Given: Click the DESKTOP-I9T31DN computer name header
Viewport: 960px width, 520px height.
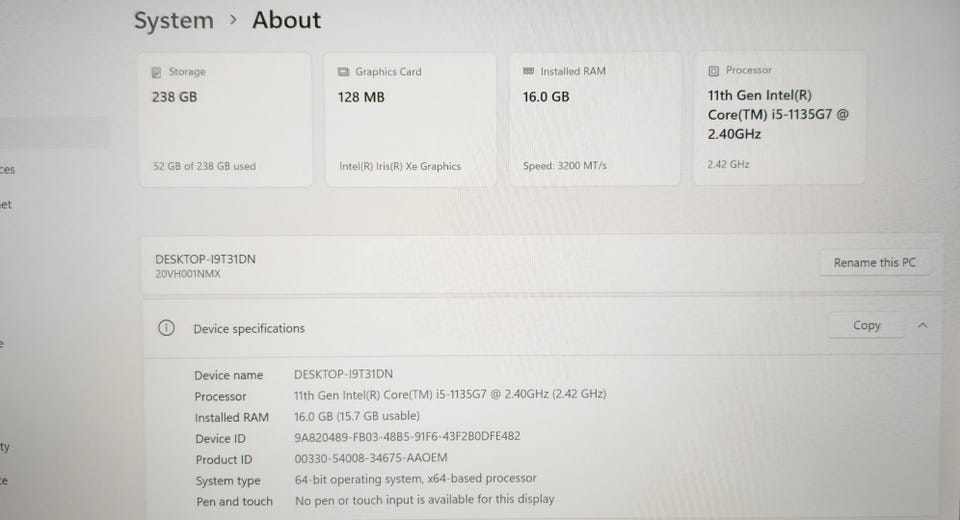Looking at the screenshot, I should click(x=205, y=259).
